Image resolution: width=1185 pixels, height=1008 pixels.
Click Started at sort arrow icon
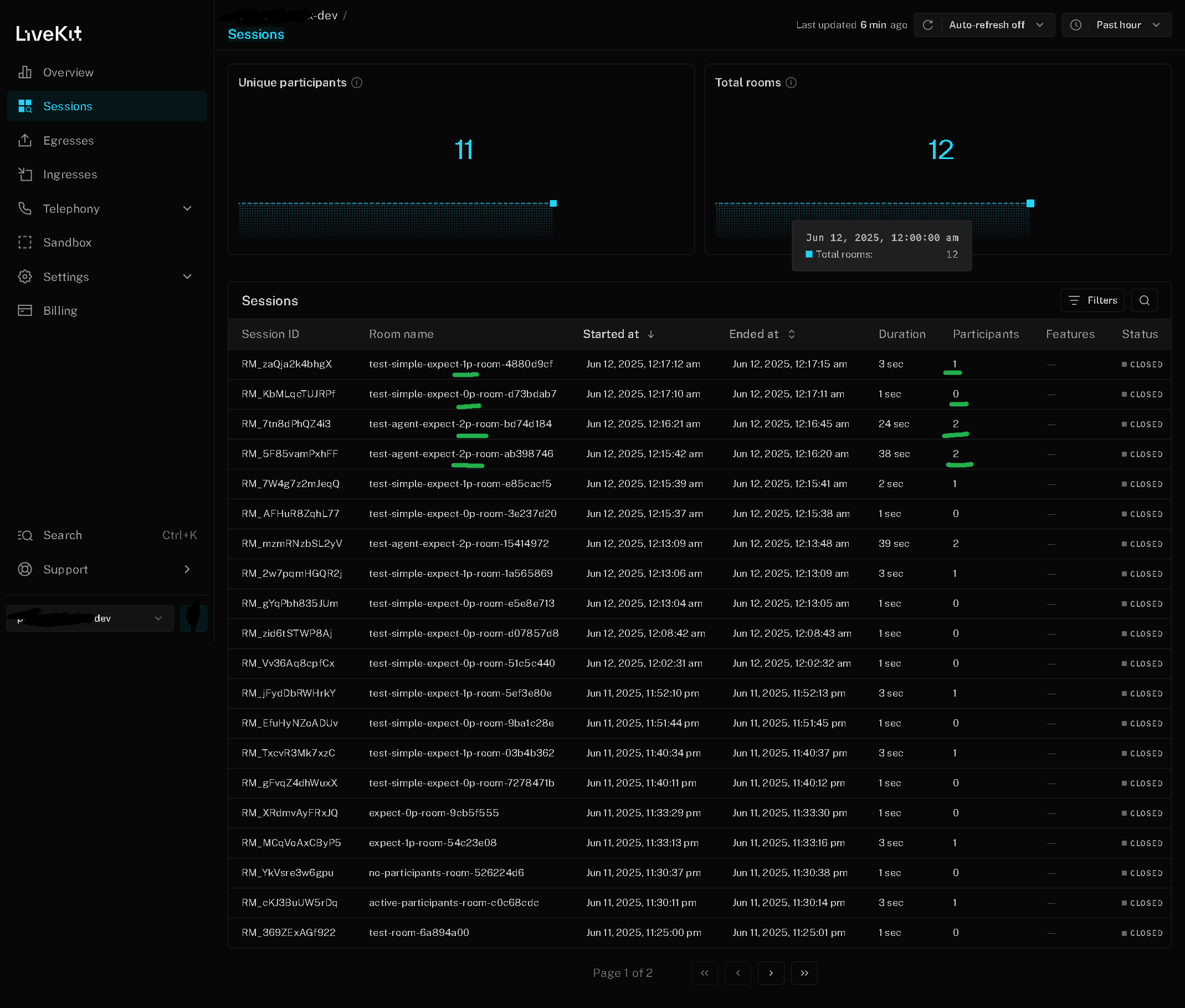pos(651,334)
